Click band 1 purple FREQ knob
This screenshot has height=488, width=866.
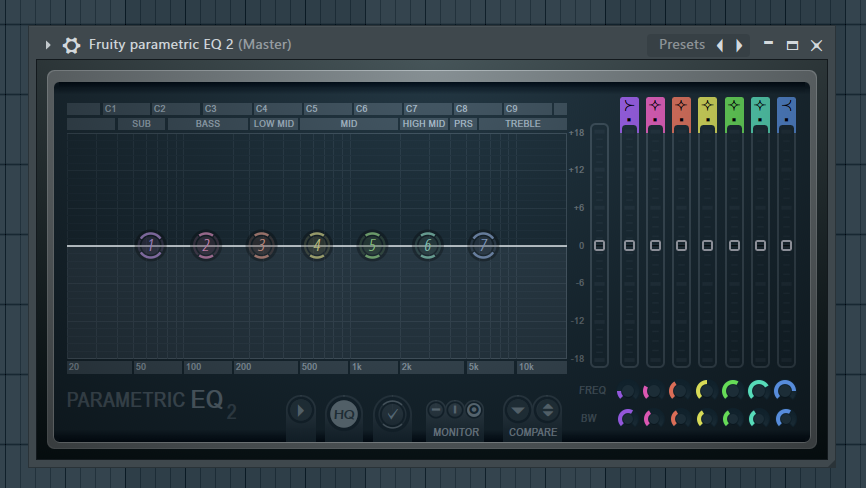[x=626, y=391]
